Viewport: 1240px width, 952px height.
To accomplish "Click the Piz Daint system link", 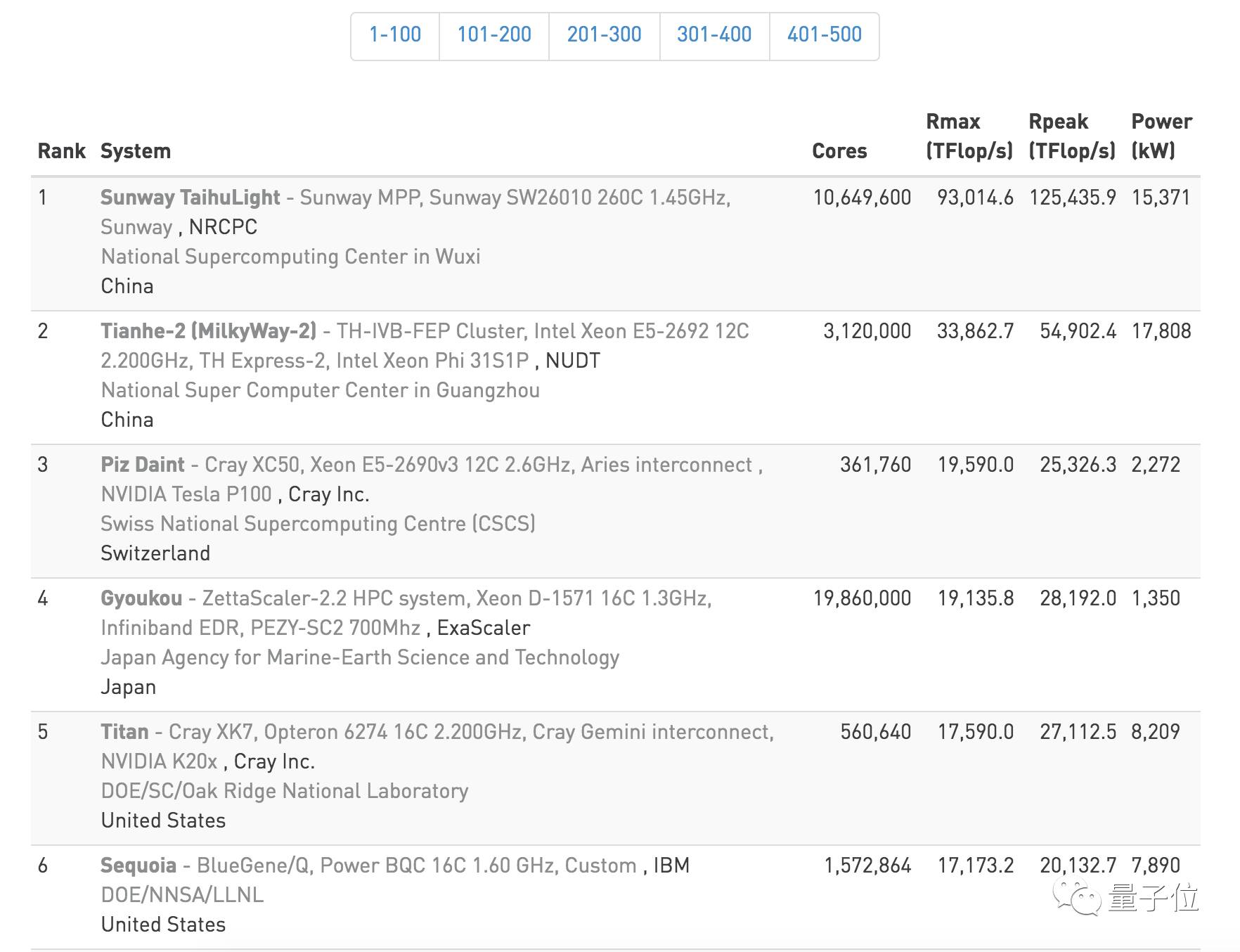I will click(143, 465).
